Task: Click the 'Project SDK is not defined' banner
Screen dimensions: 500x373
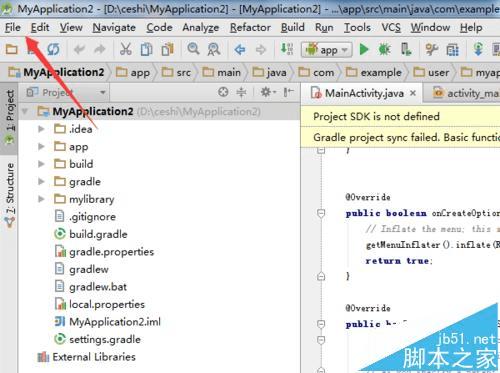Action: coord(400,116)
